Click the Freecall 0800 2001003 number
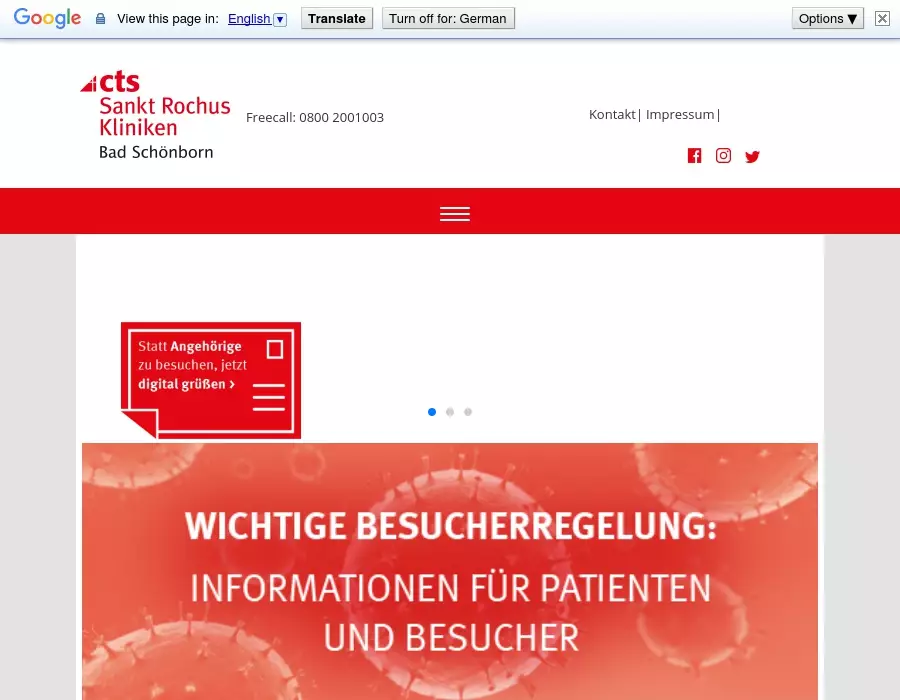The width and height of the screenshot is (900, 700). (315, 117)
